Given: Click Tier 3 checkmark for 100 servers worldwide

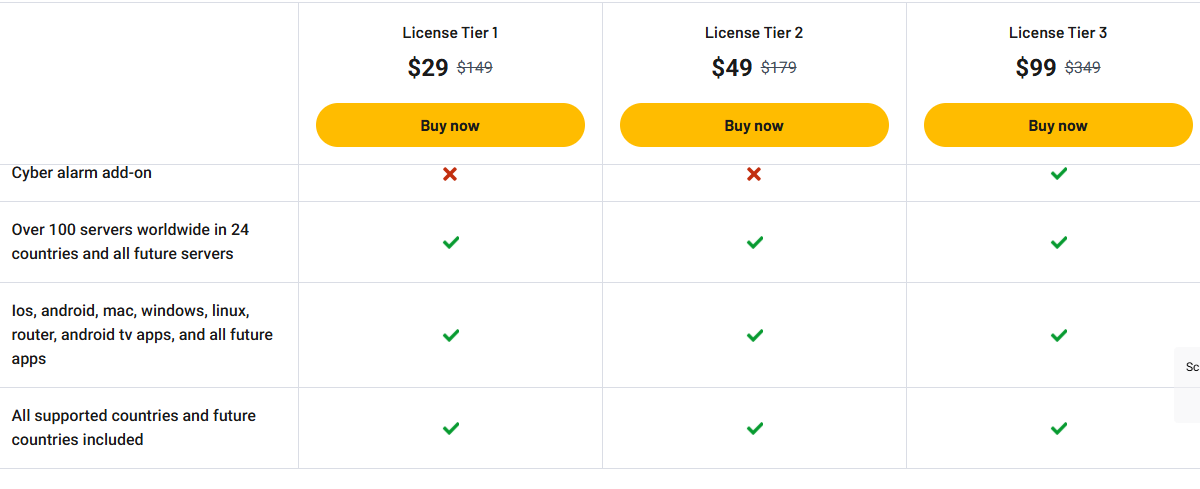Looking at the screenshot, I should 1059,242.
